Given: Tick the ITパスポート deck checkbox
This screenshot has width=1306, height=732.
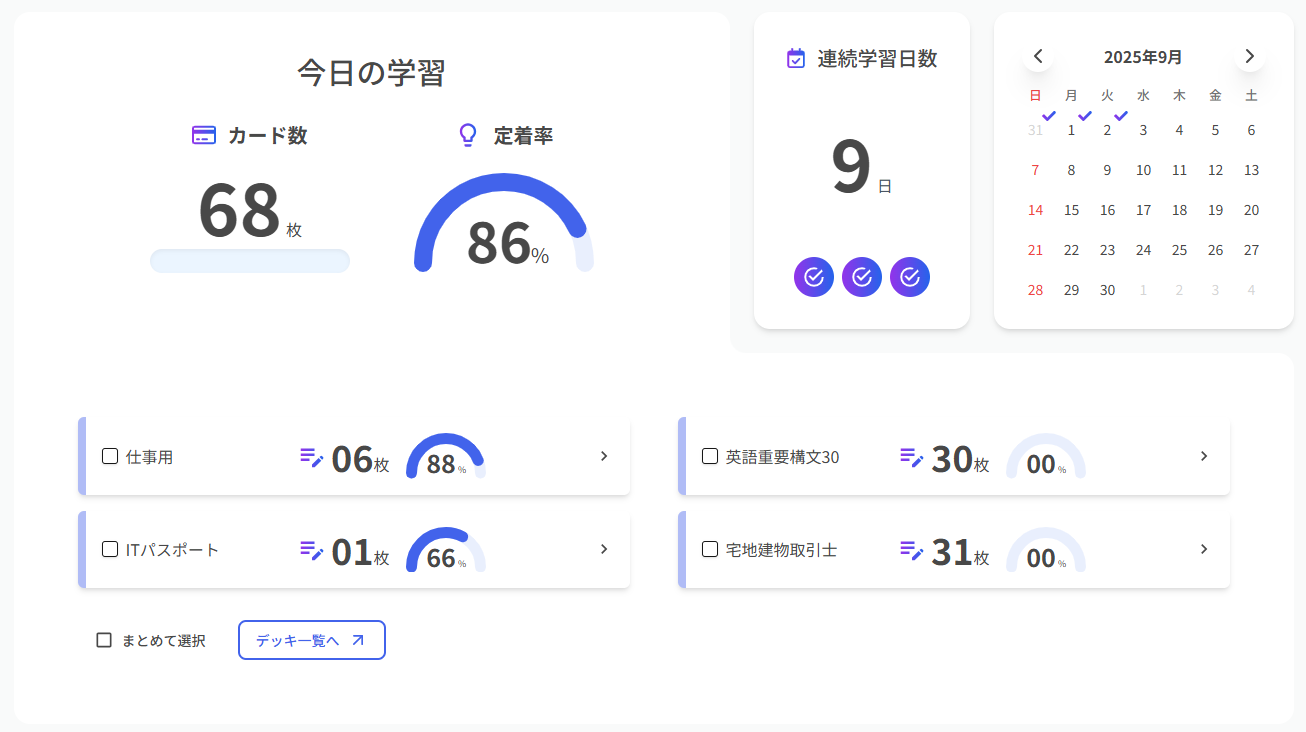Looking at the screenshot, I should 110,550.
